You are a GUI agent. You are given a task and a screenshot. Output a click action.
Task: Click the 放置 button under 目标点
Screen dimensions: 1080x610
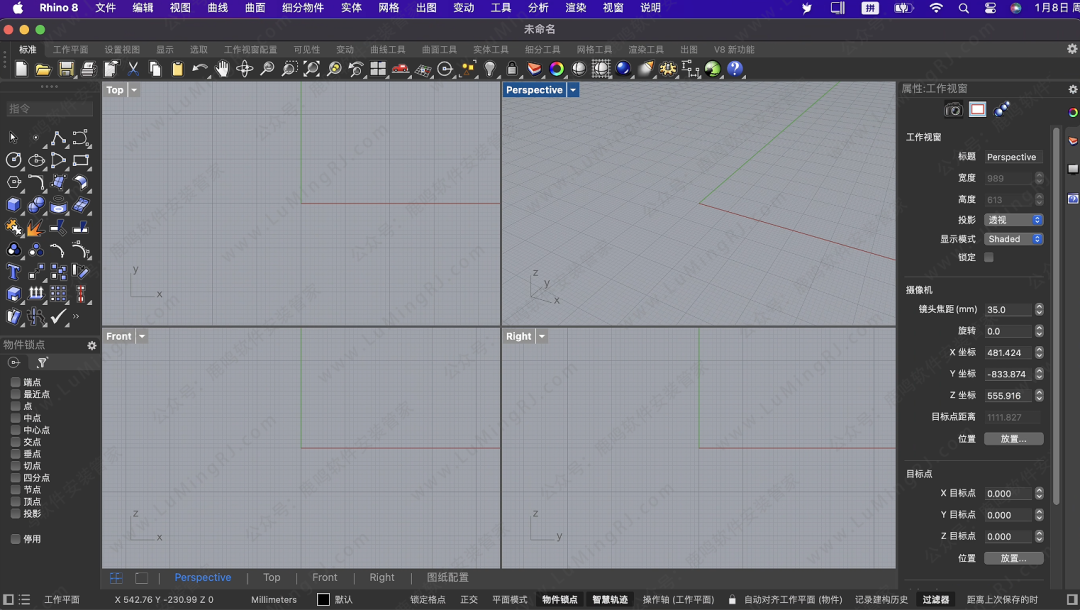point(1014,558)
